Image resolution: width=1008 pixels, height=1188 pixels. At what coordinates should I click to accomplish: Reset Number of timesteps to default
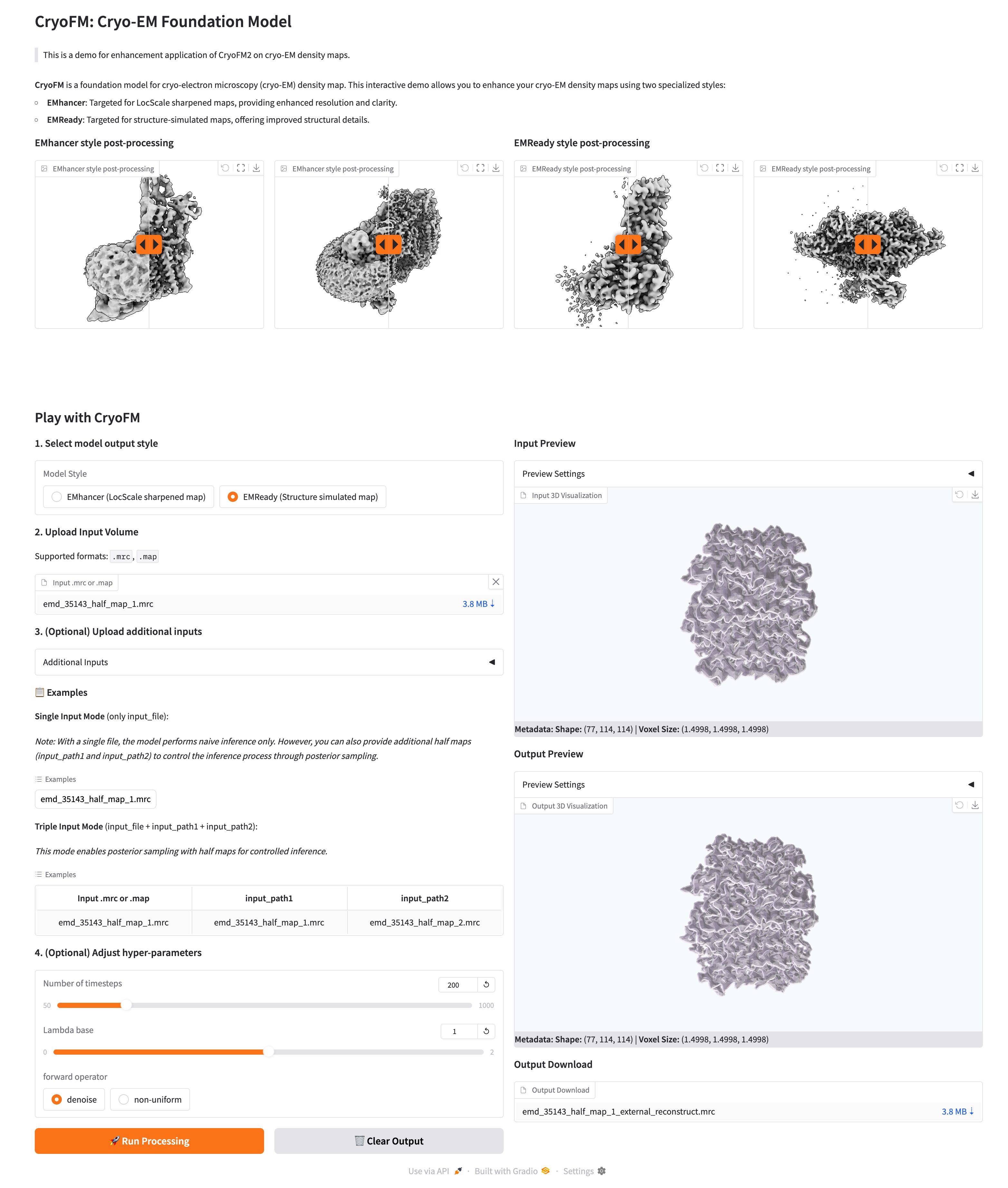point(486,984)
